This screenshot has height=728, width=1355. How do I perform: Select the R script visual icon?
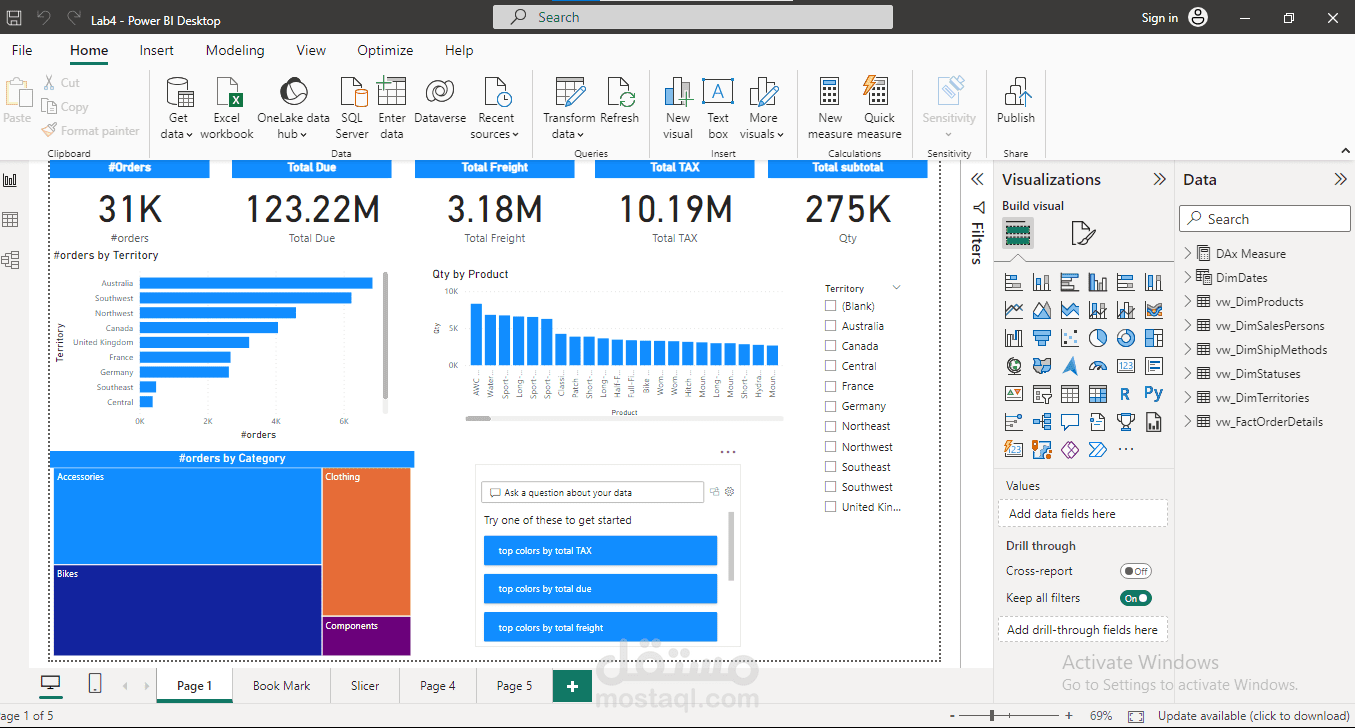click(1125, 393)
